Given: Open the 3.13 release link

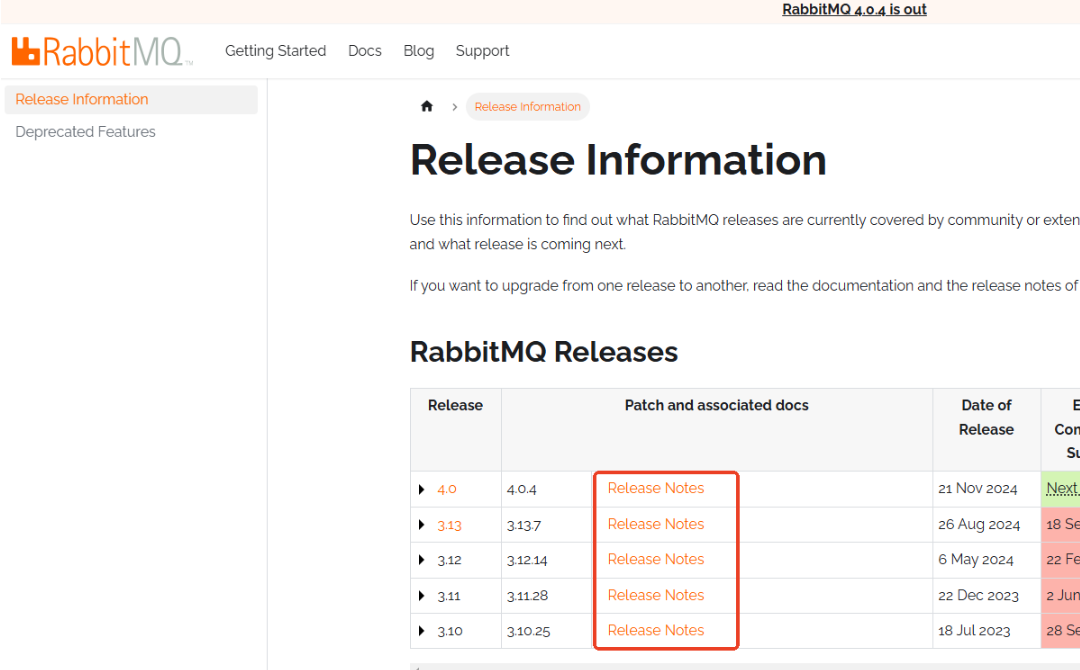Looking at the screenshot, I should click(x=449, y=525).
